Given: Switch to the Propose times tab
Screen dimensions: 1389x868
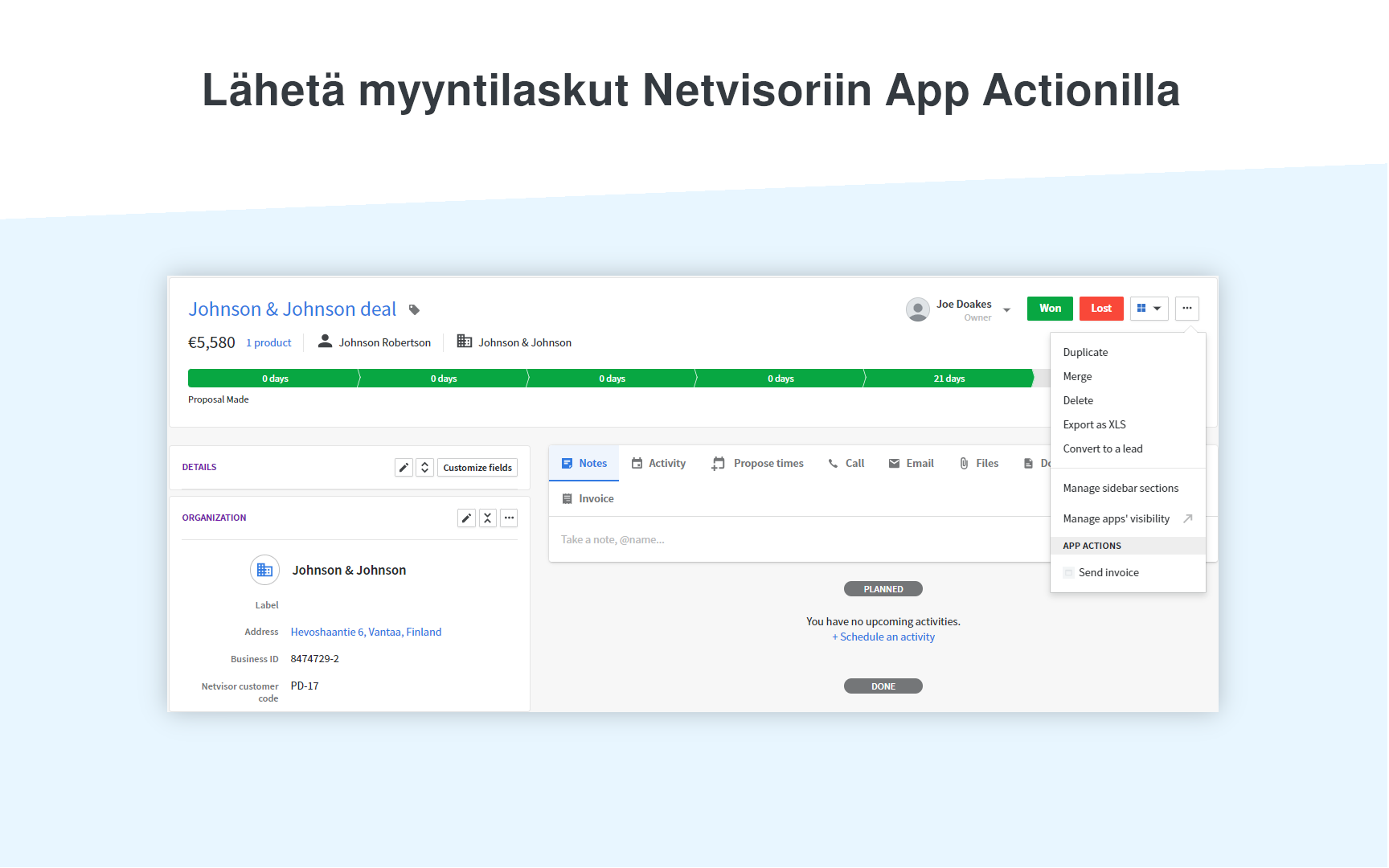Looking at the screenshot, I should click(x=757, y=464).
